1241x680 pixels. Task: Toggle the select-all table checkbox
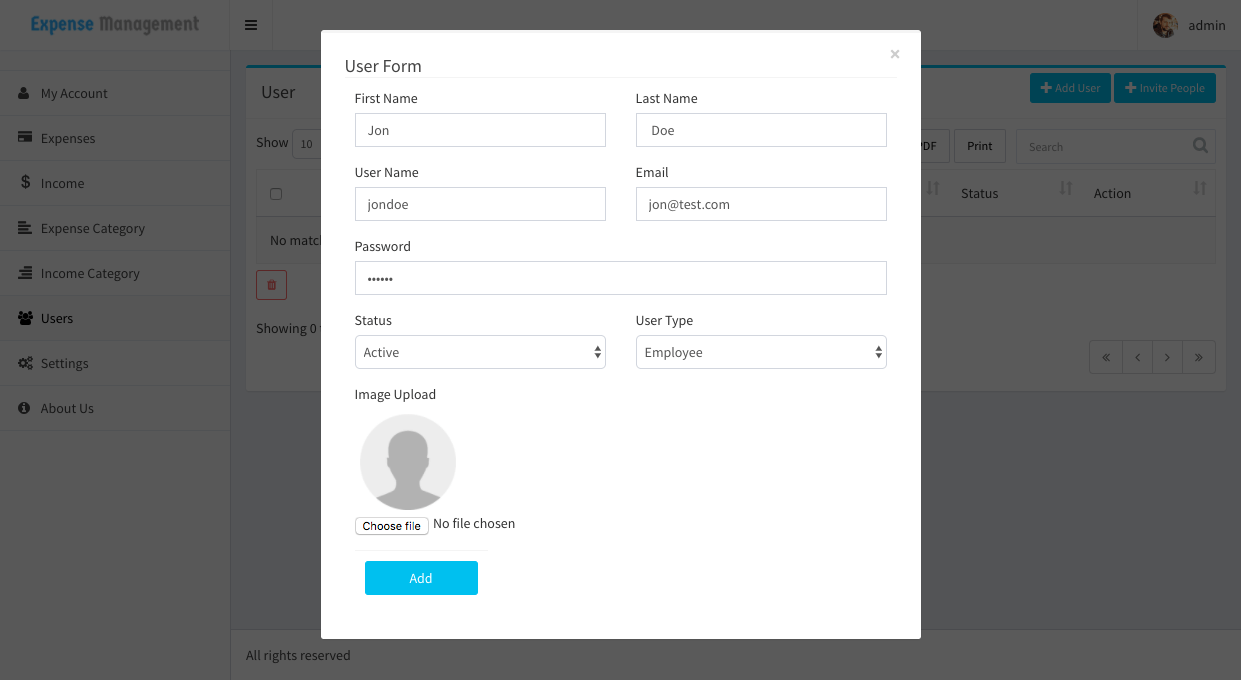coord(276,194)
